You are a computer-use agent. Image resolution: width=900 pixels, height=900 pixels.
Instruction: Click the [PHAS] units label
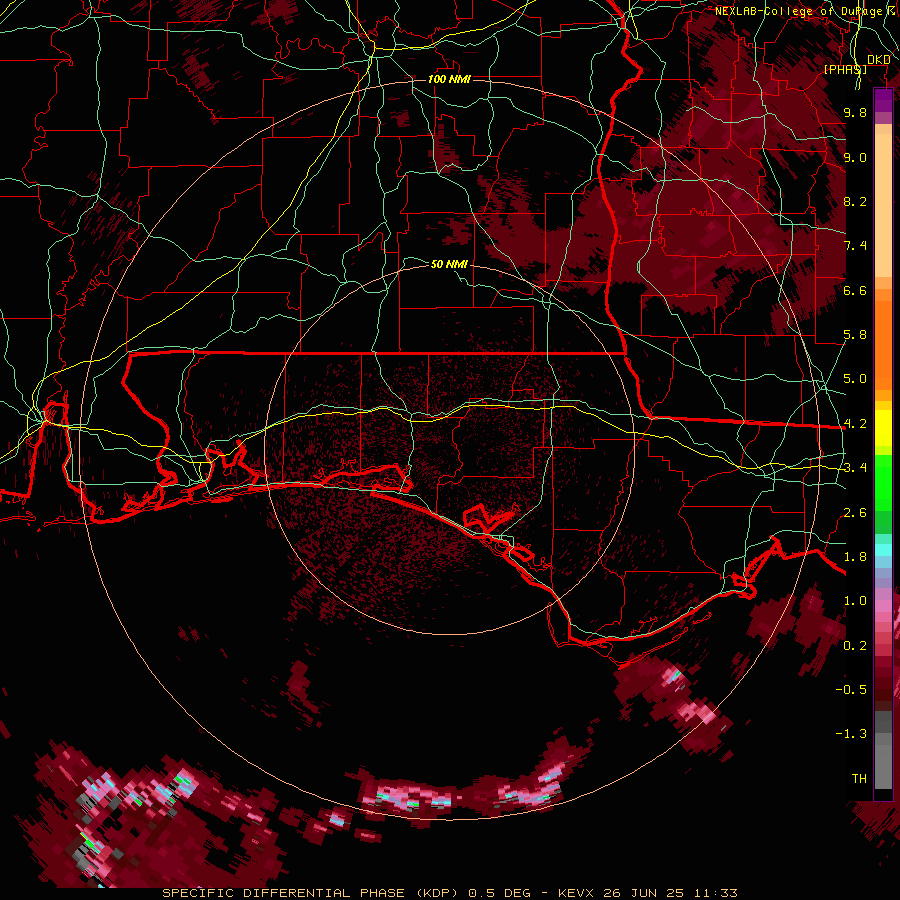pos(845,69)
